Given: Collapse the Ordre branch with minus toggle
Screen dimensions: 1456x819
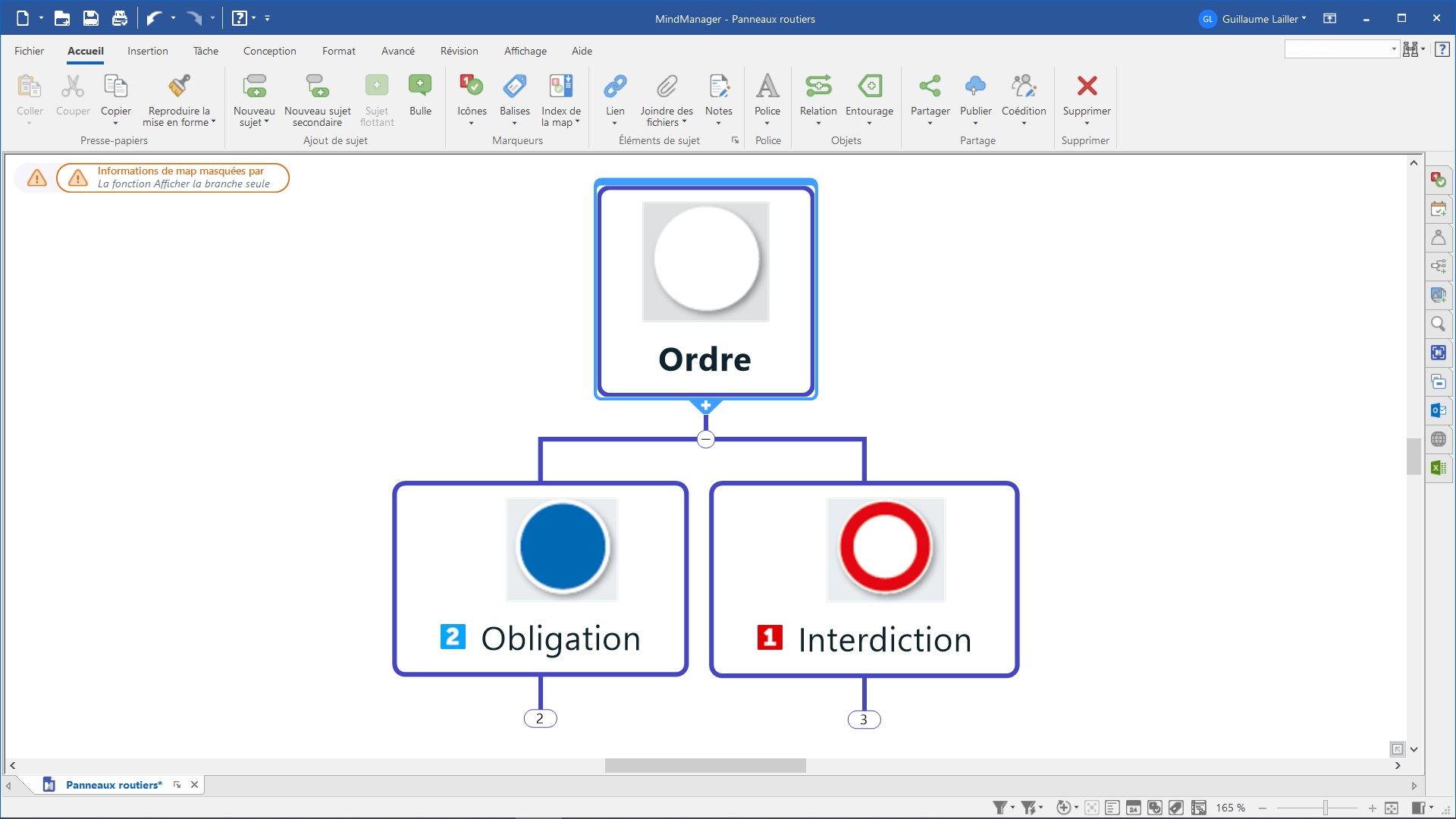Looking at the screenshot, I should (706, 439).
